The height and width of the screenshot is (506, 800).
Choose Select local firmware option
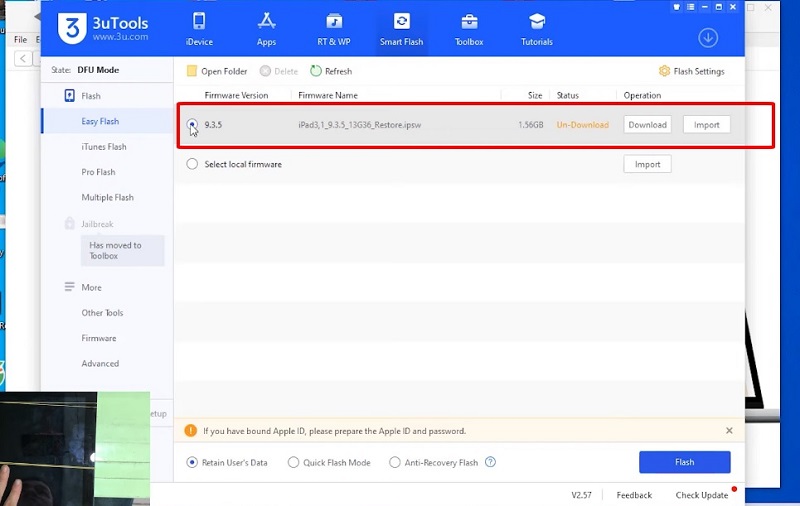pos(192,164)
